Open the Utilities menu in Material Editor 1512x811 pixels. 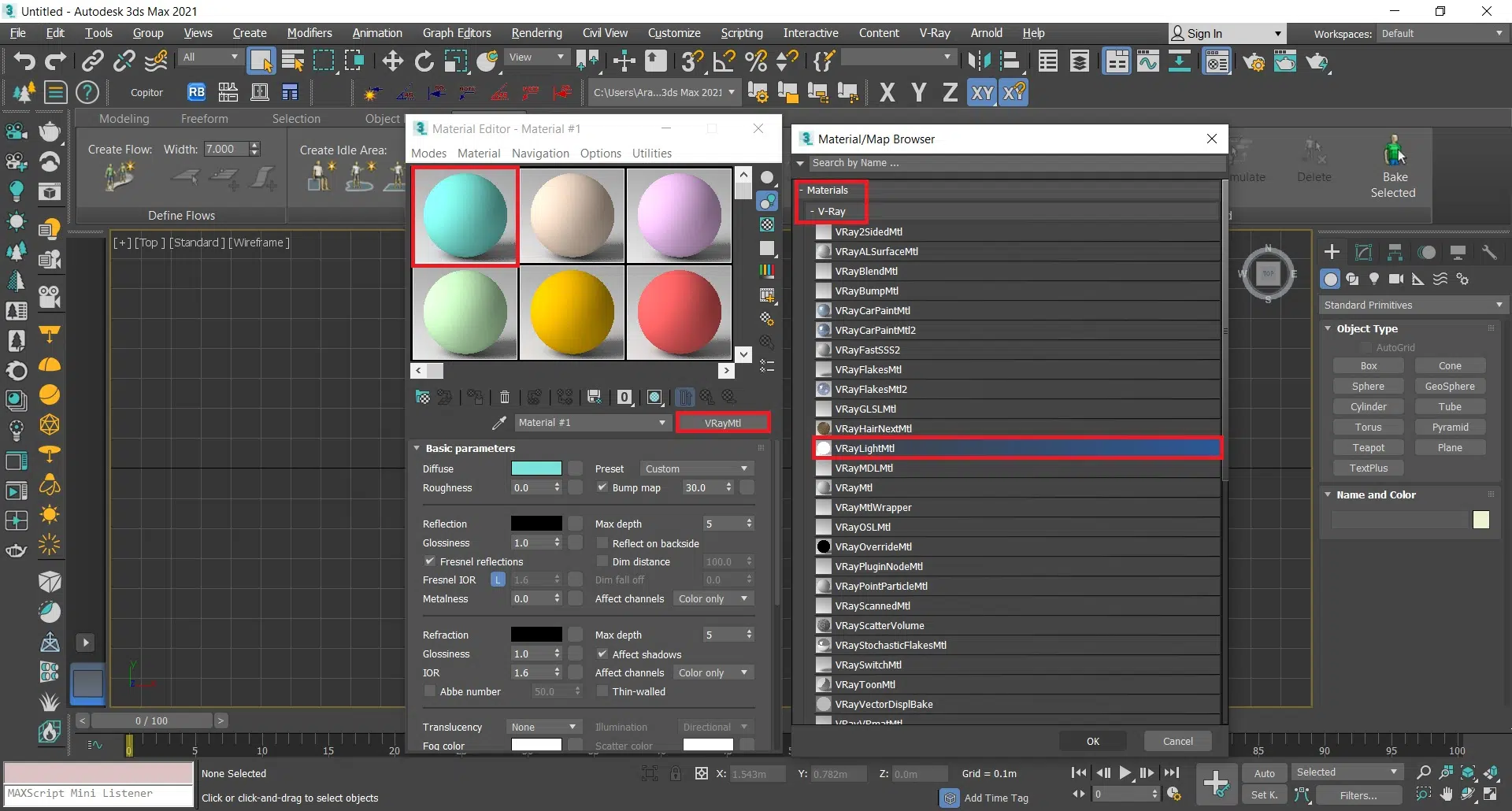tap(651, 154)
